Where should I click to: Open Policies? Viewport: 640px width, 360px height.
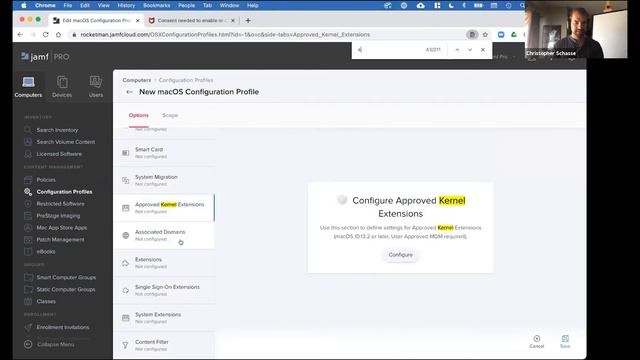(46, 180)
